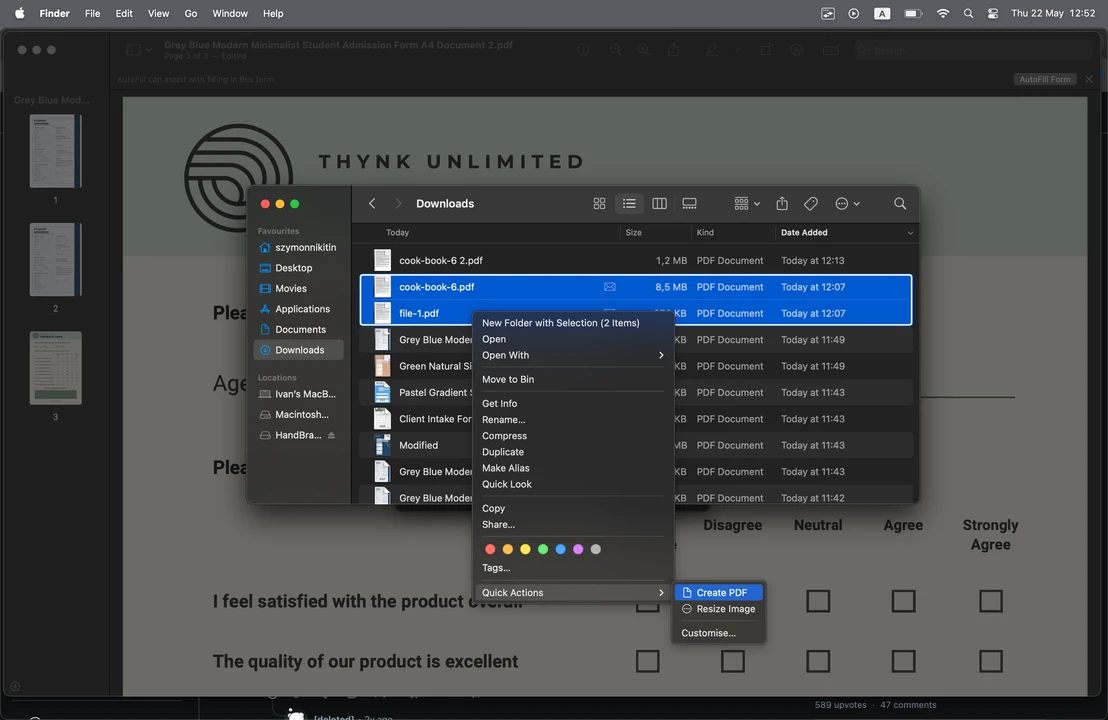1108x720 pixels.
Task: Switch Finder to gallery view
Action: (x=690, y=203)
